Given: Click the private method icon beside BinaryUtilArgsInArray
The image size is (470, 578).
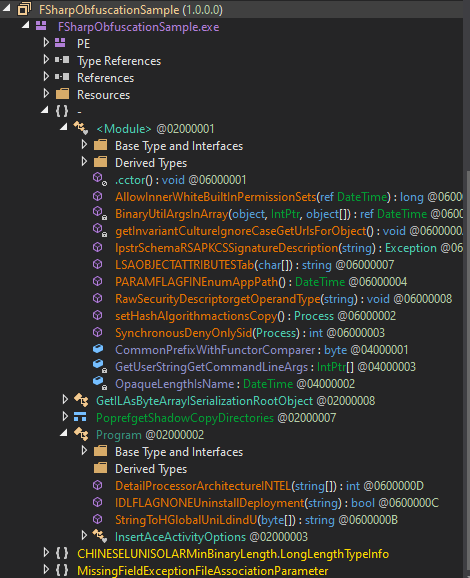Looking at the screenshot, I should [x=100, y=213].
